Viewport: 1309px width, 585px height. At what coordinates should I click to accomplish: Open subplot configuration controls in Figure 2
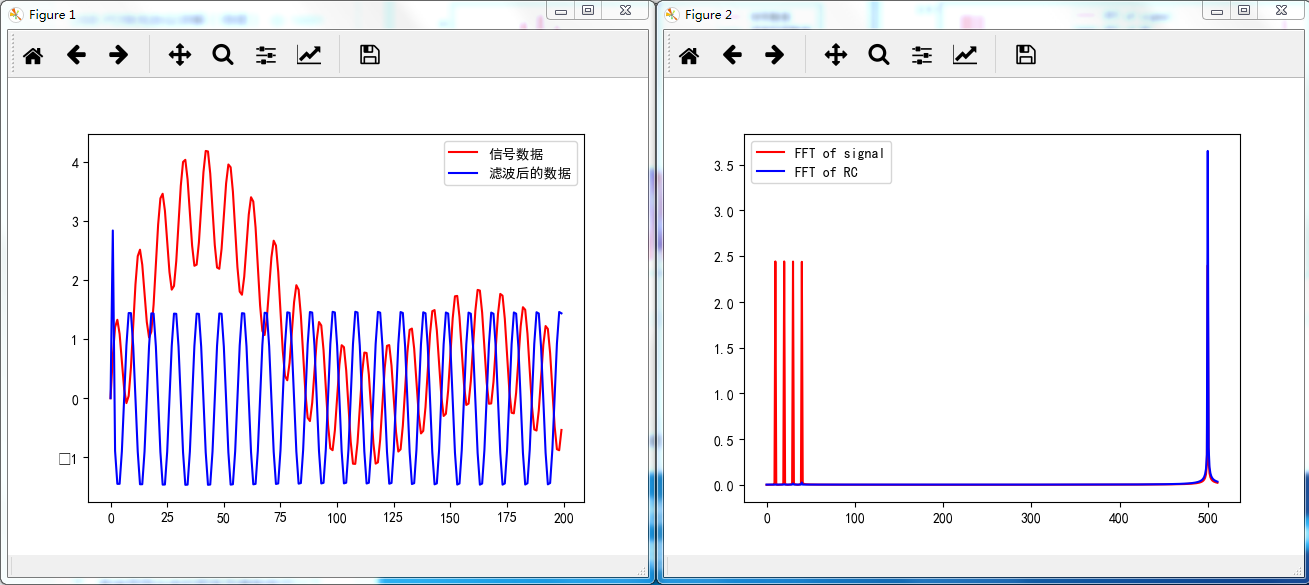tap(921, 55)
